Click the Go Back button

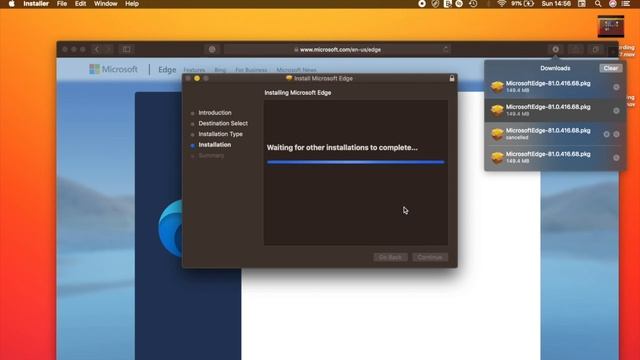click(390, 257)
